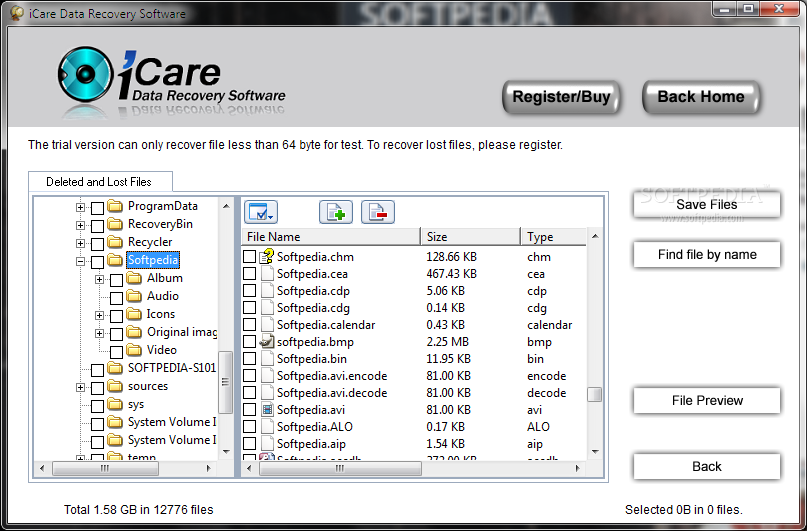The image size is (807, 531).
Task: Click the Save Files button
Action: click(707, 204)
